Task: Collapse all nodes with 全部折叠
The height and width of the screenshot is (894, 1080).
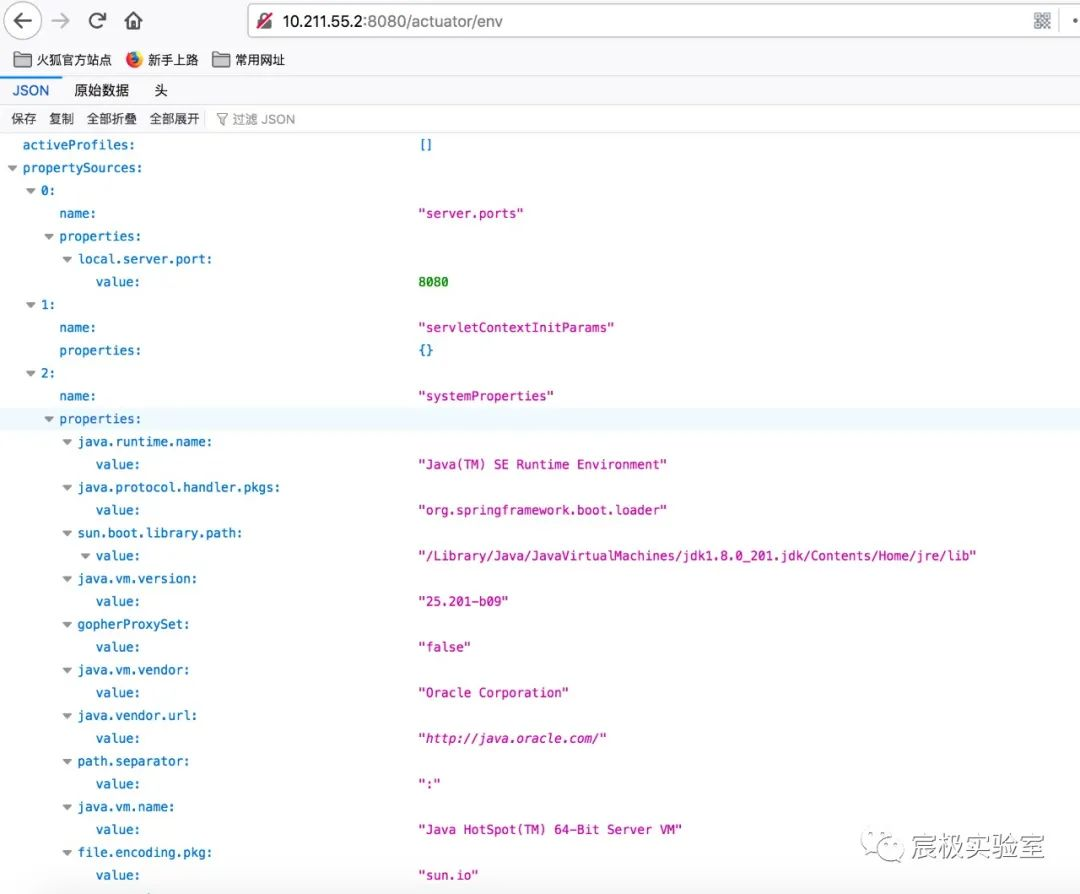Action: click(x=112, y=118)
